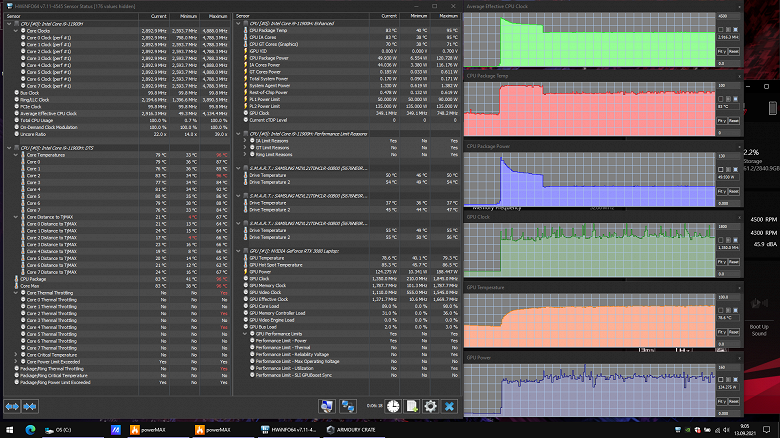Toggle first checkbox in CPU Package Temp graph

720,99
